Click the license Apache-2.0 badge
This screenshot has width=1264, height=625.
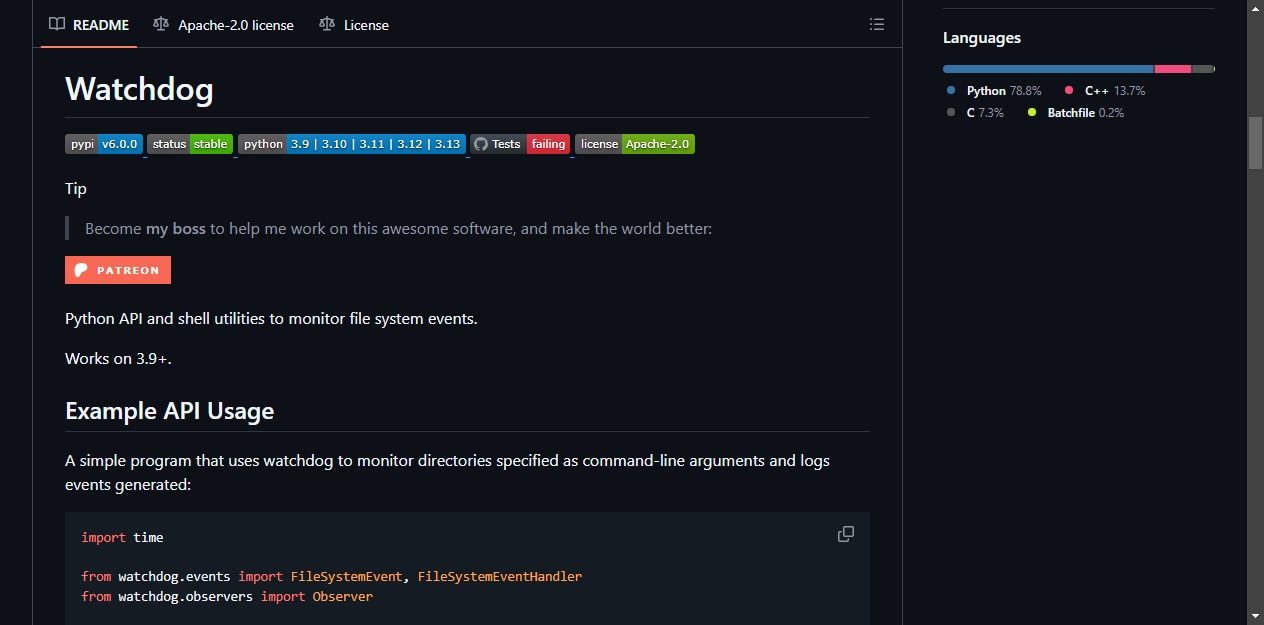[x=635, y=144]
